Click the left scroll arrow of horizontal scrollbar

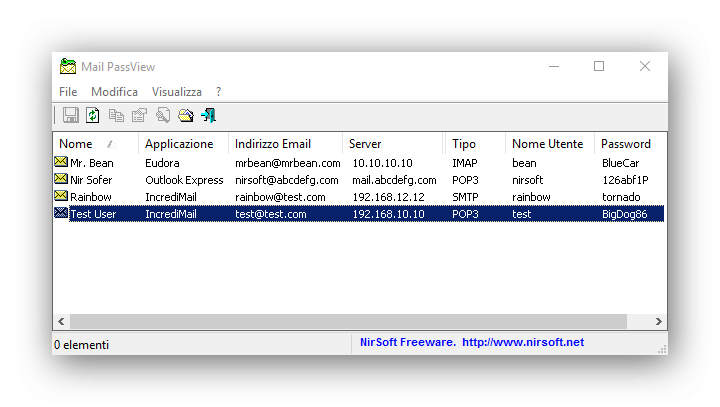[x=62, y=322]
